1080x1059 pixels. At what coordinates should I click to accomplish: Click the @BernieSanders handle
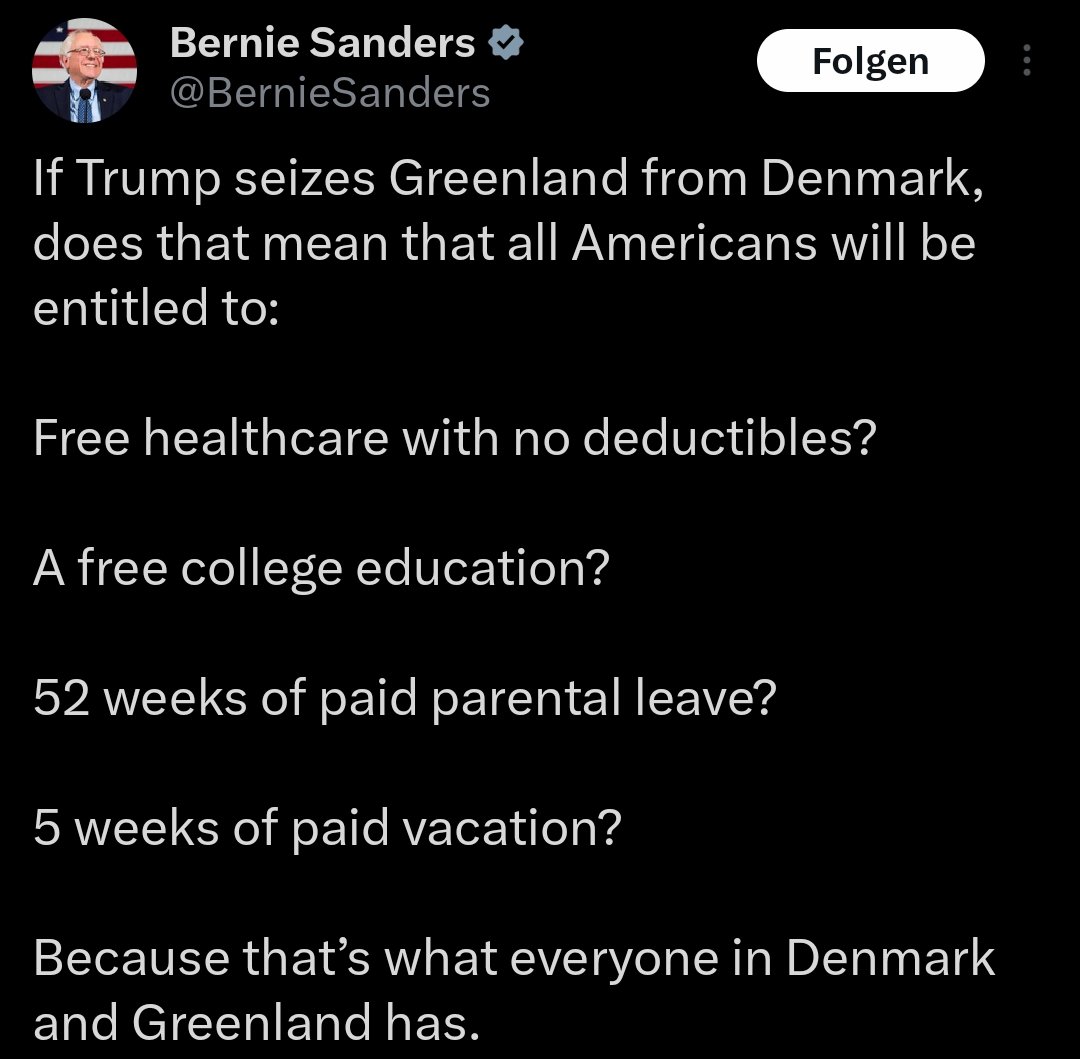[x=330, y=93]
